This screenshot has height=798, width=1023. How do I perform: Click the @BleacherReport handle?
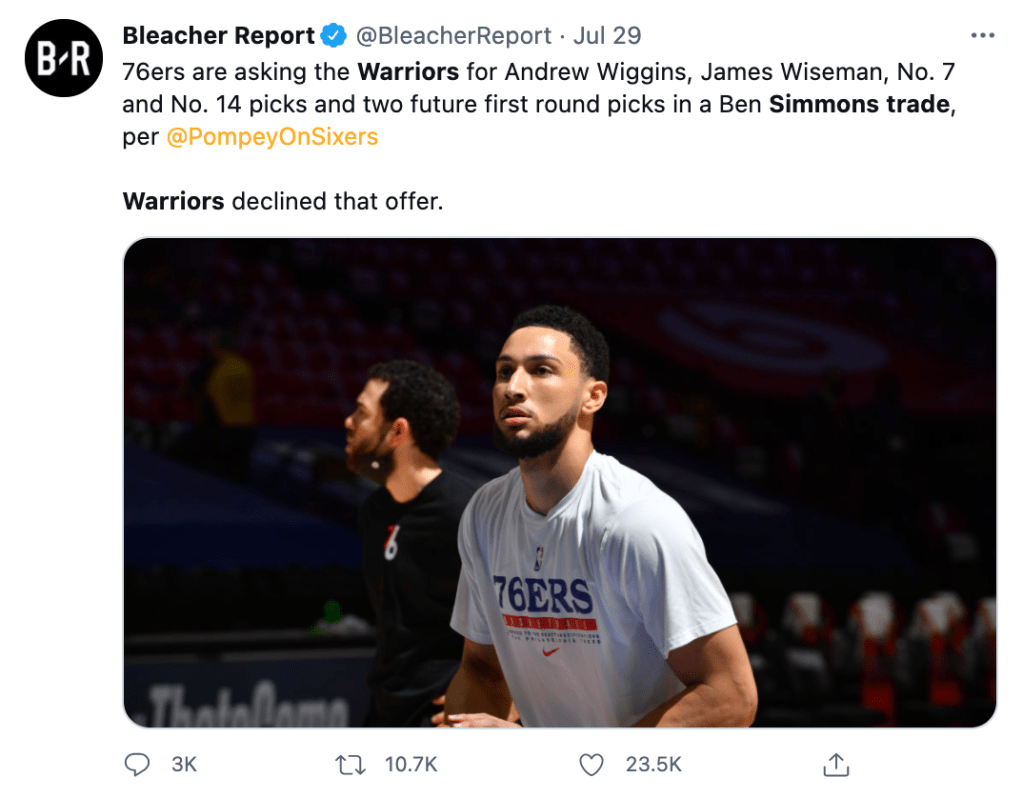click(x=454, y=36)
